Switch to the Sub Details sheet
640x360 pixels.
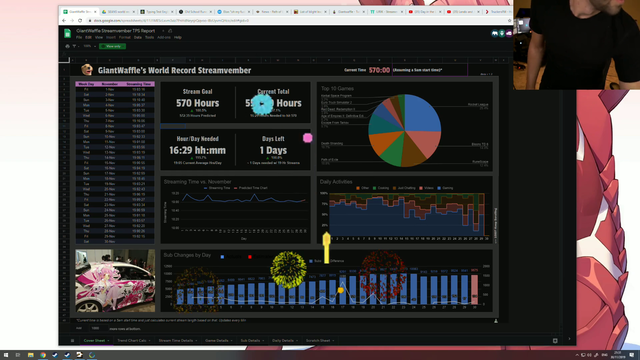[250, 340]
